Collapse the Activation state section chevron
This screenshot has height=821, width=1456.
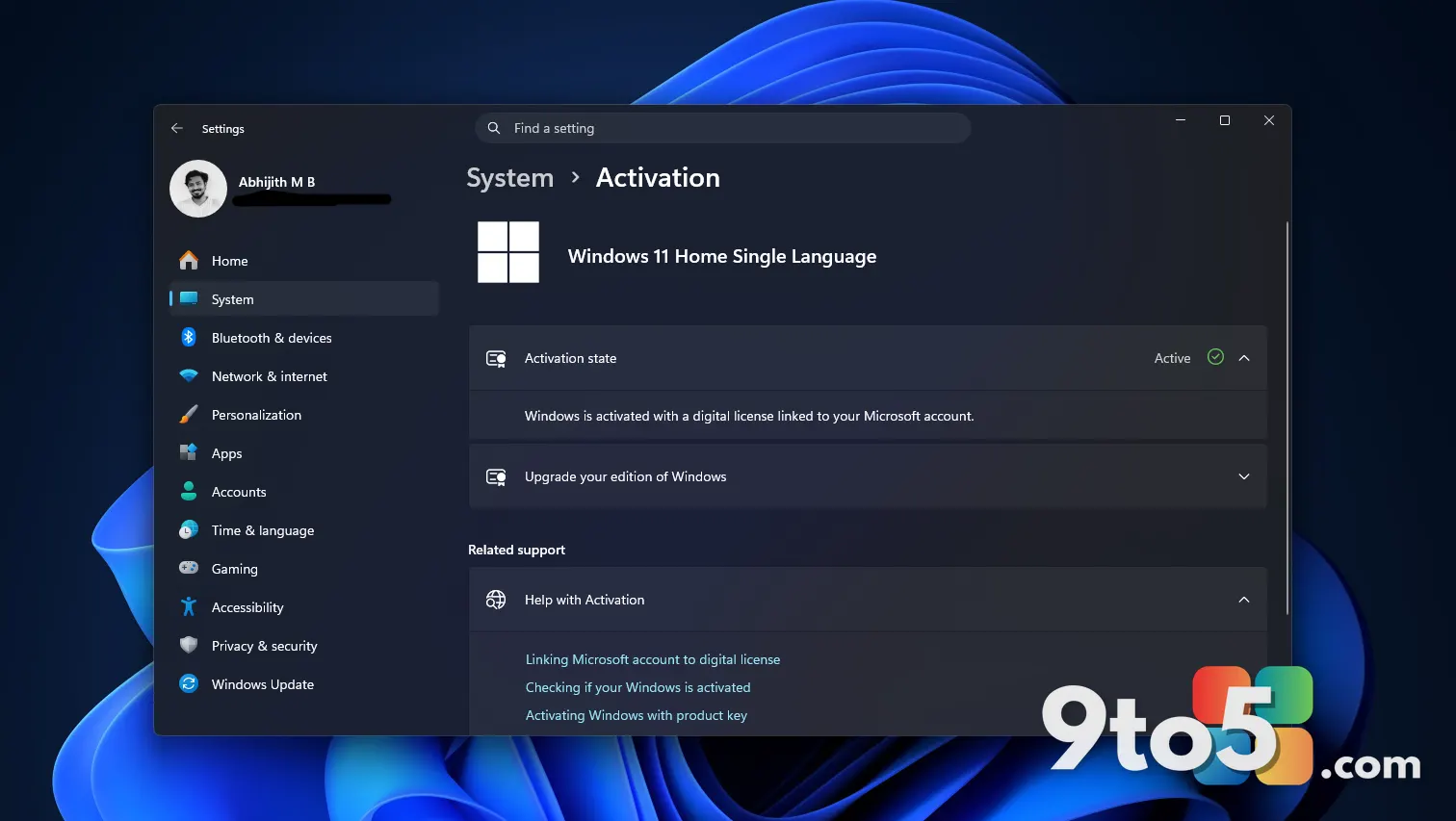(1244, 358)
